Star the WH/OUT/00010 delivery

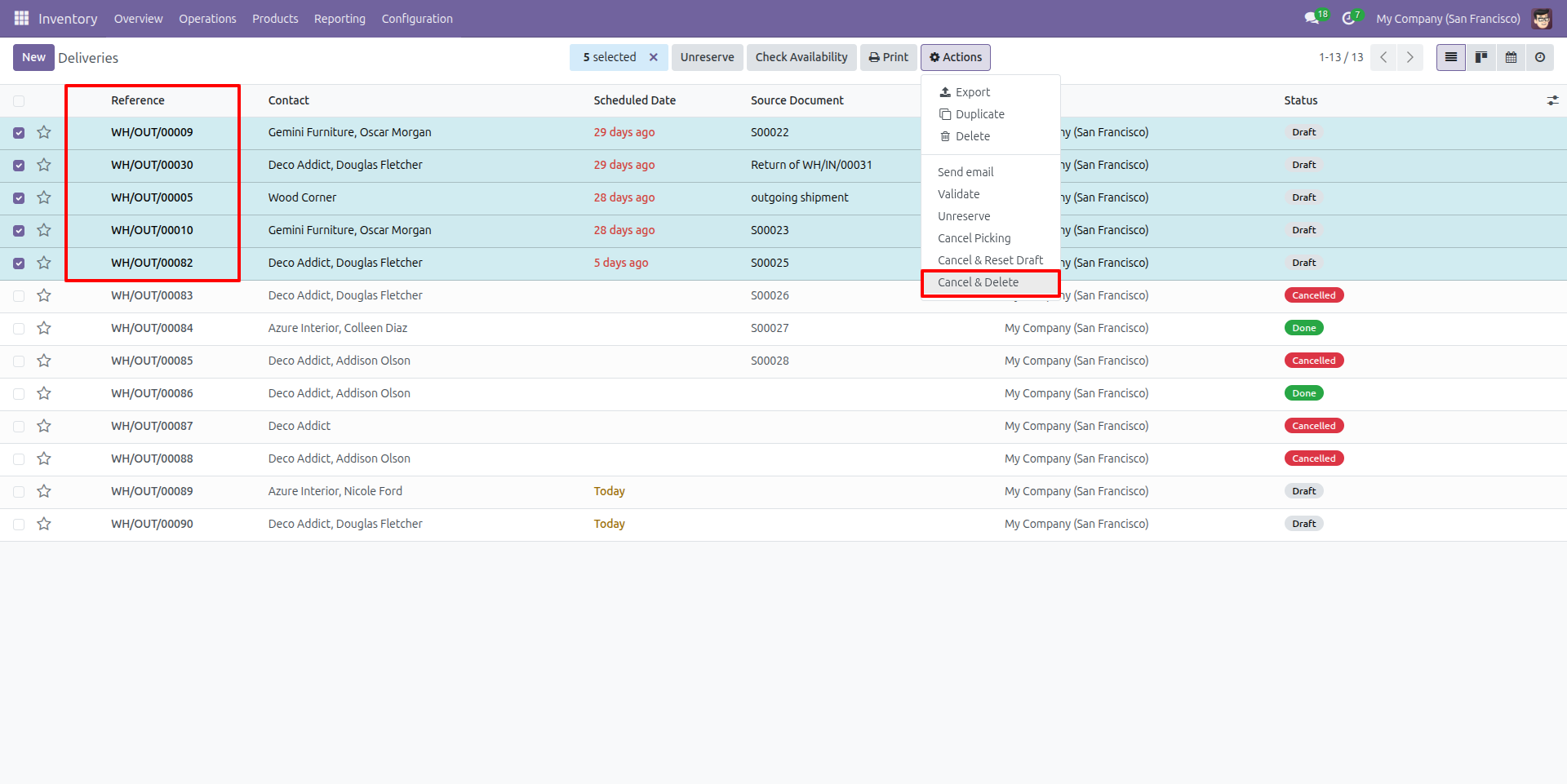44,230
